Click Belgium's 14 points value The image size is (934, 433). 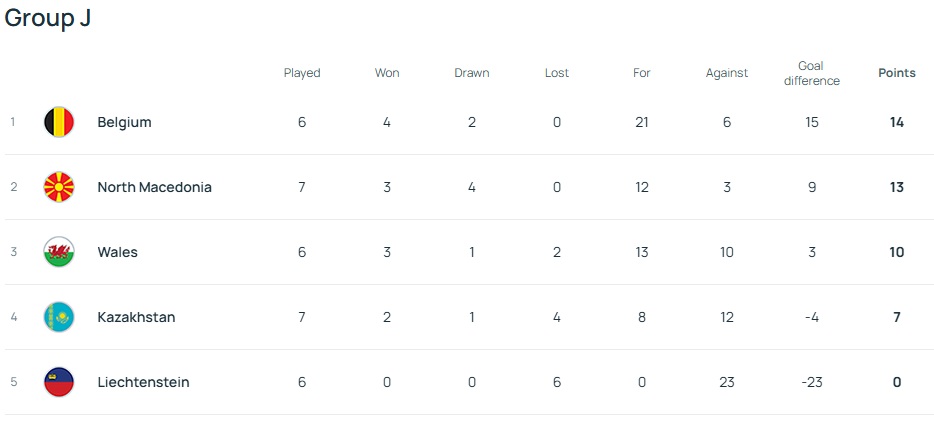pos(896,122)
